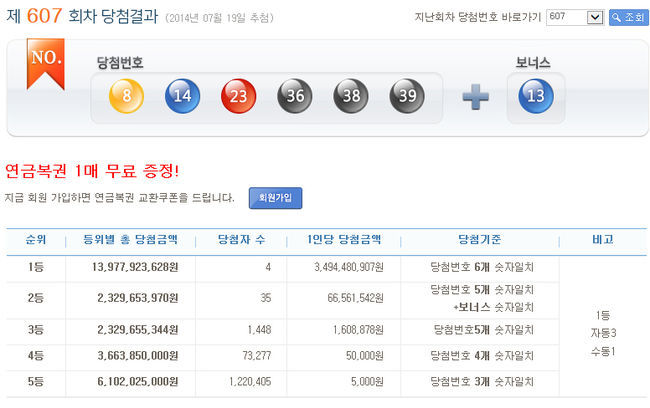Click the 순위 column header
This screenshot has height=408, width=650.
(x=35, y=241)
